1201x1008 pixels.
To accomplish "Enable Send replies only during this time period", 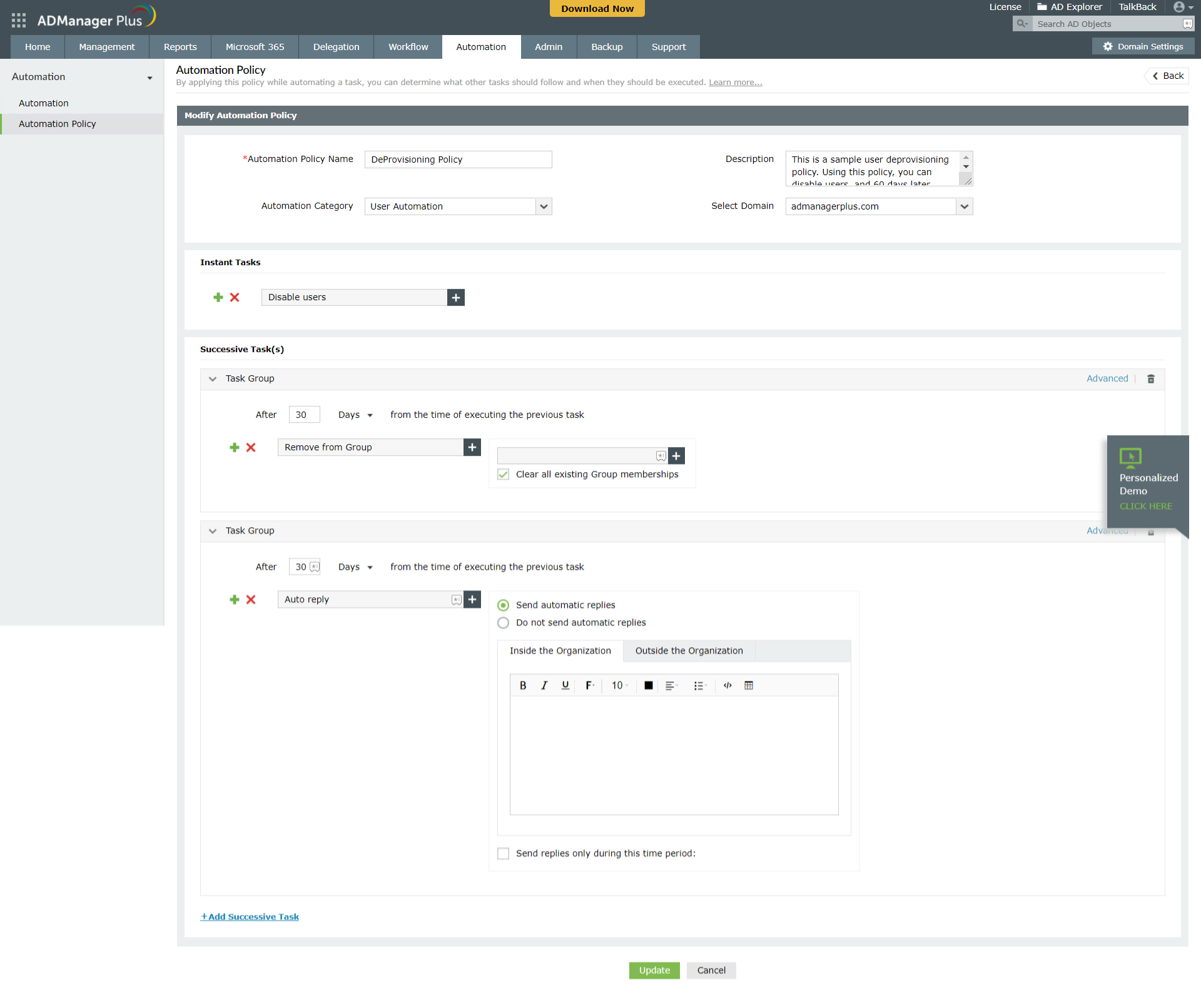I will click(x=503, y=853).
